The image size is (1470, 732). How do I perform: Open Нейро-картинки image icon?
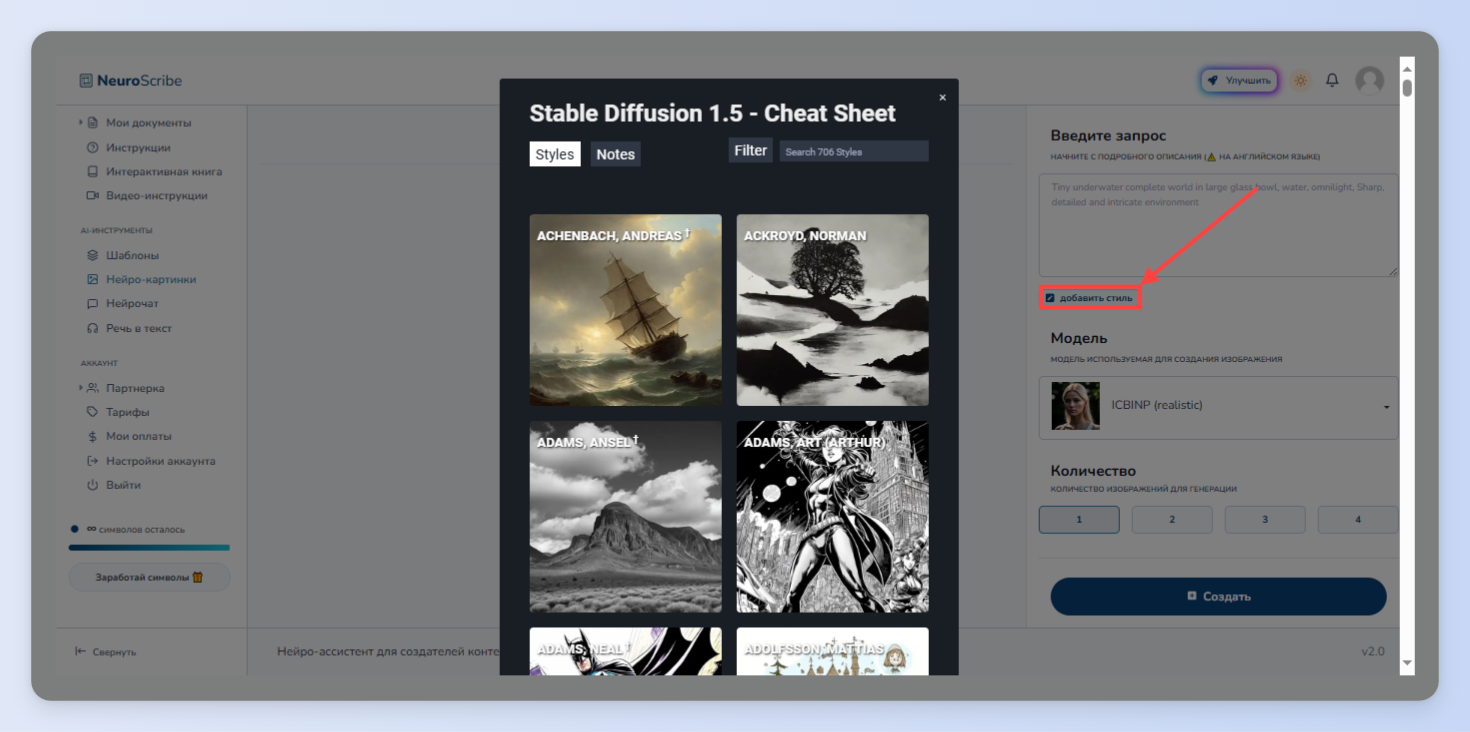coord(93,280)
